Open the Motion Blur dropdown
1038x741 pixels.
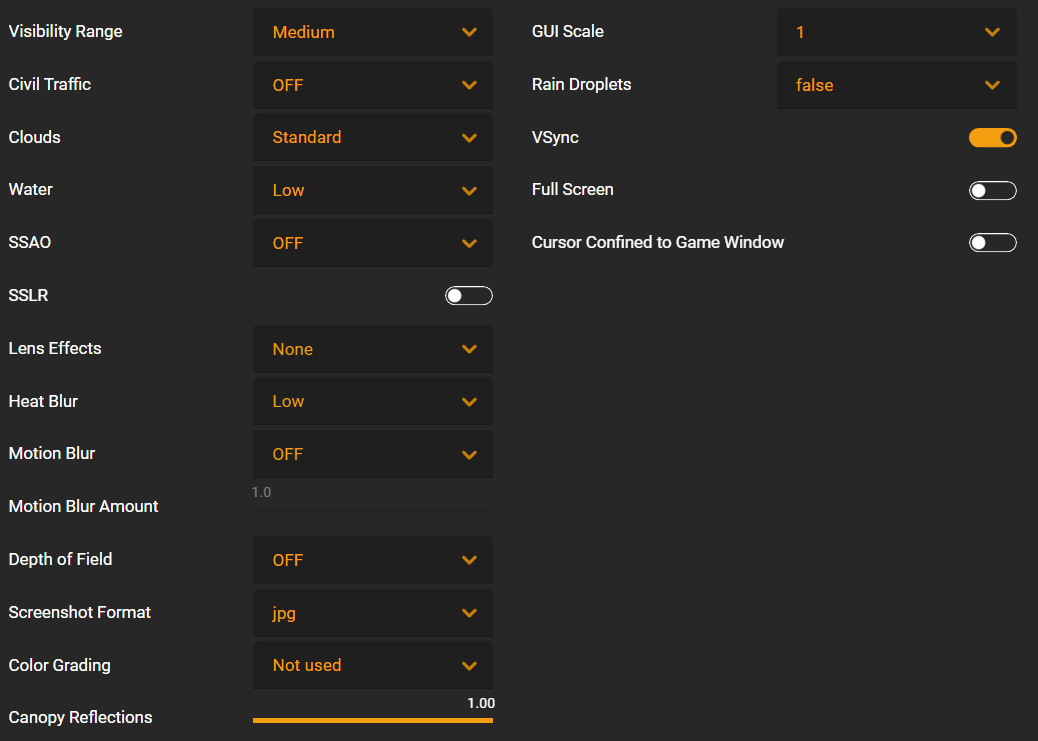click(373, 454)
